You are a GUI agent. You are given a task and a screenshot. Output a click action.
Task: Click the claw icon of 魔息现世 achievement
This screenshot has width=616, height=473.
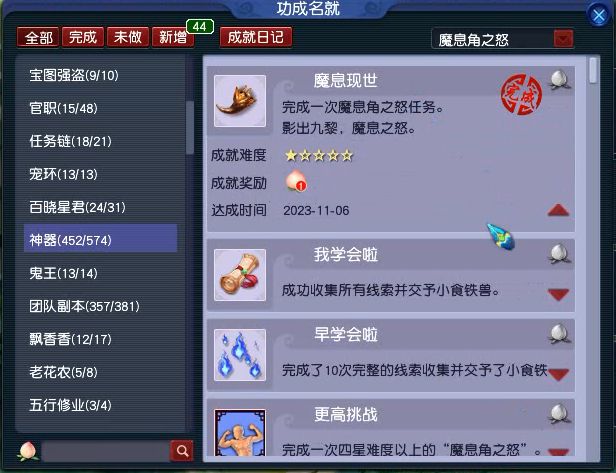click(240, 101)
